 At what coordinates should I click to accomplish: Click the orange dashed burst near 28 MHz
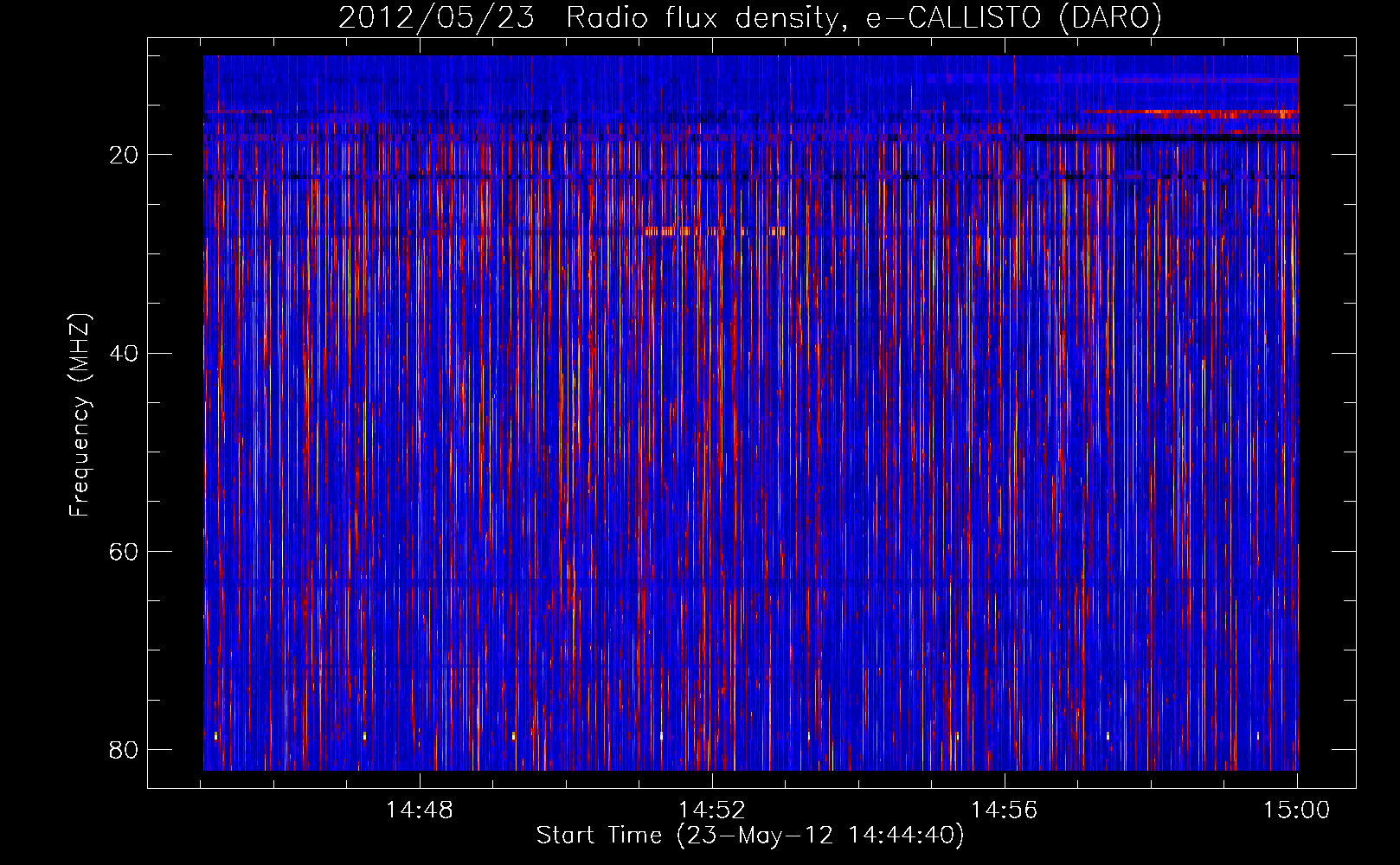click(715, 231)
